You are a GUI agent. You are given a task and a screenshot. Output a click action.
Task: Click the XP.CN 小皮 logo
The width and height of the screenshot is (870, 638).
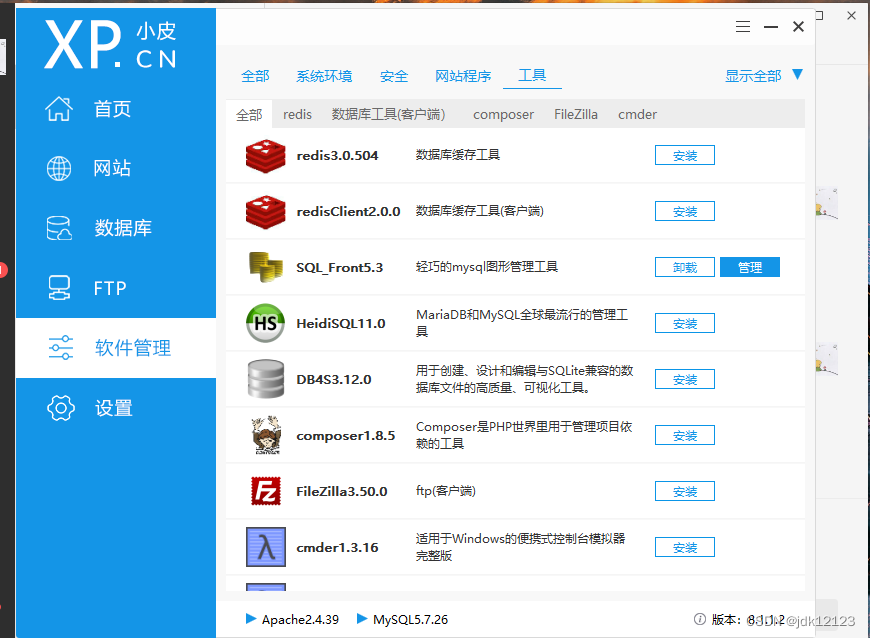click(x=110, y=44)
